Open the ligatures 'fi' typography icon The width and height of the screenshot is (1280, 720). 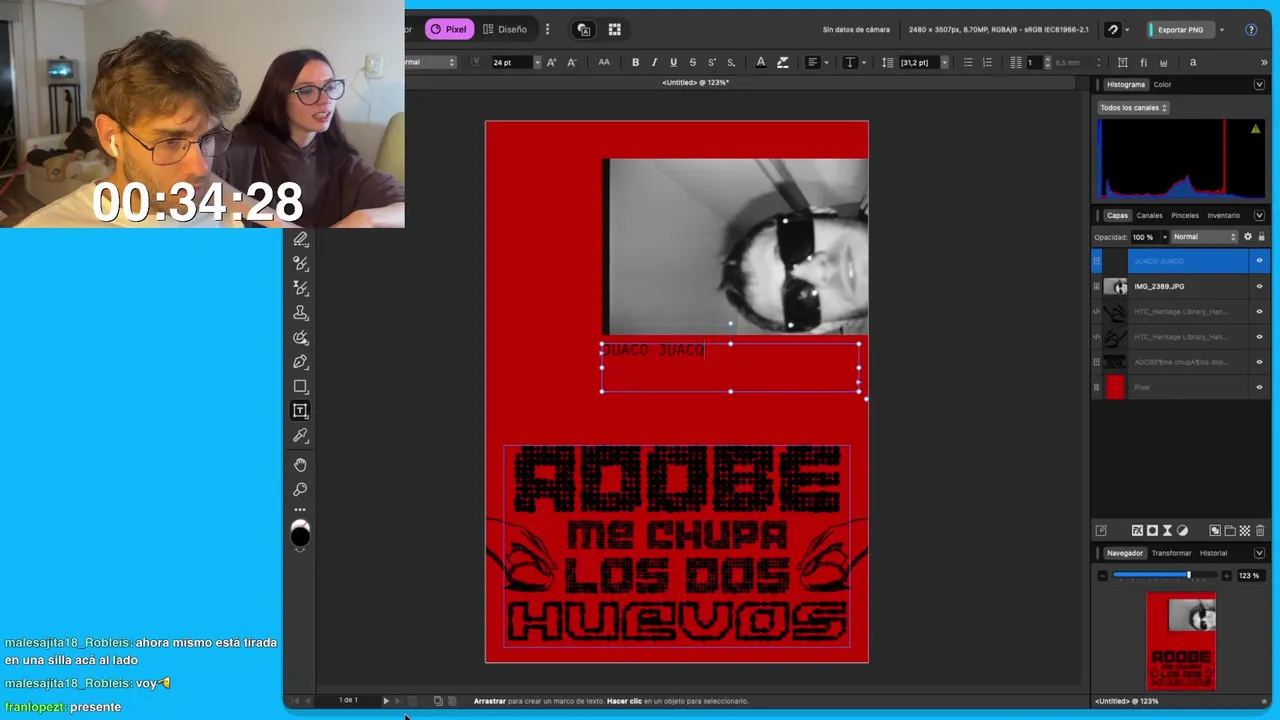[1143, 62]
